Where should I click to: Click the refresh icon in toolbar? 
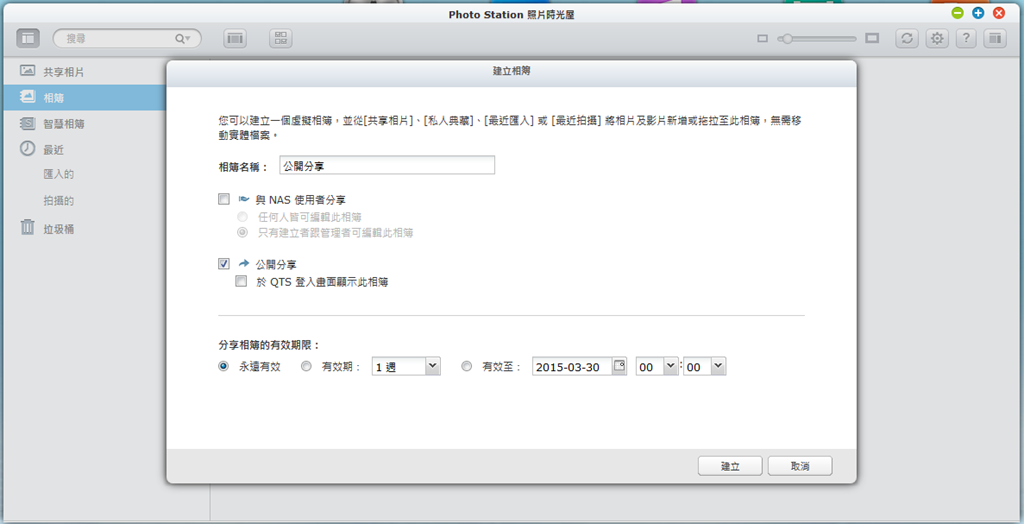click(906, 39)
